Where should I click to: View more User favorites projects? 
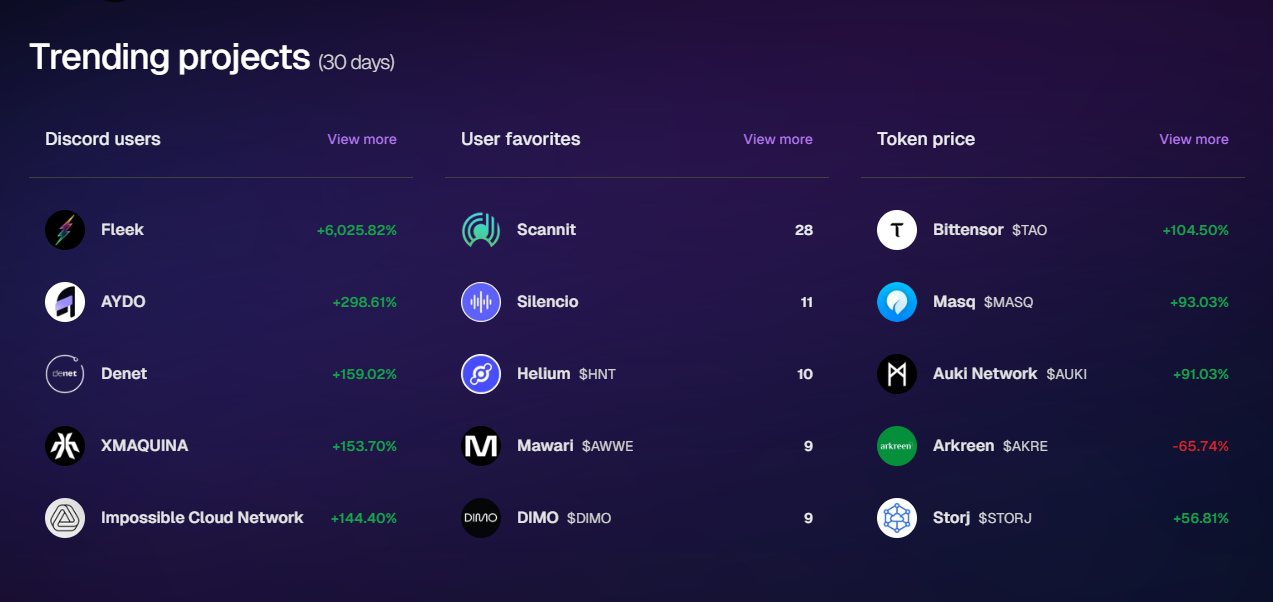coord(778,139)
